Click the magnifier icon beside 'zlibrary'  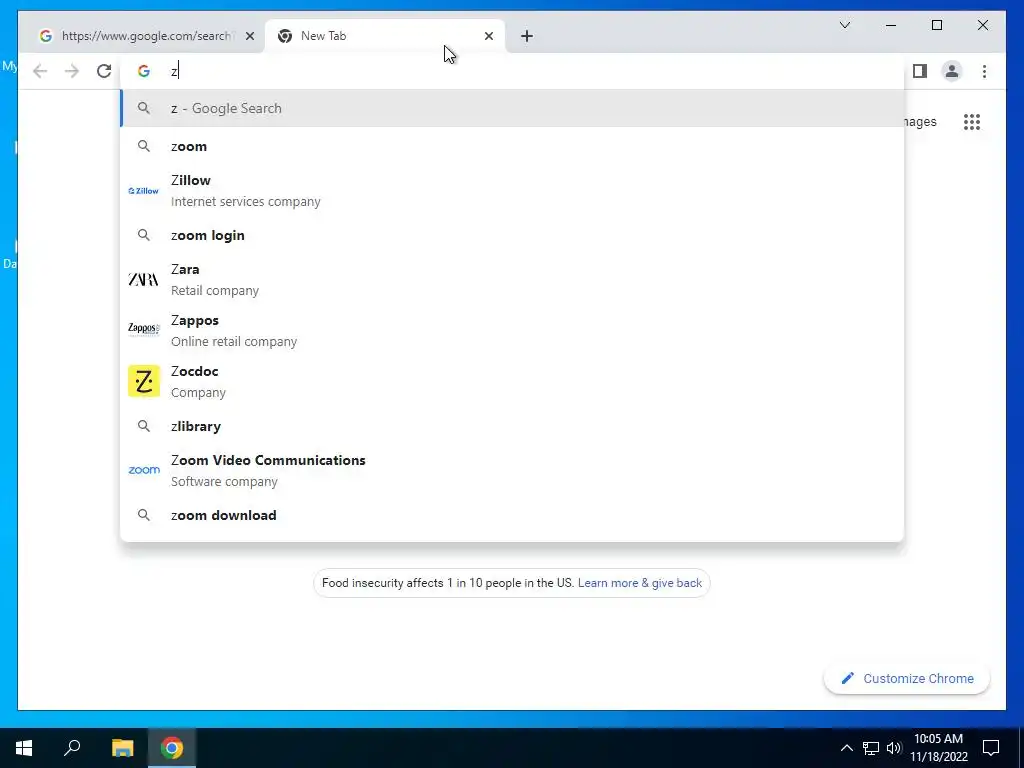(x=144, y=426)
